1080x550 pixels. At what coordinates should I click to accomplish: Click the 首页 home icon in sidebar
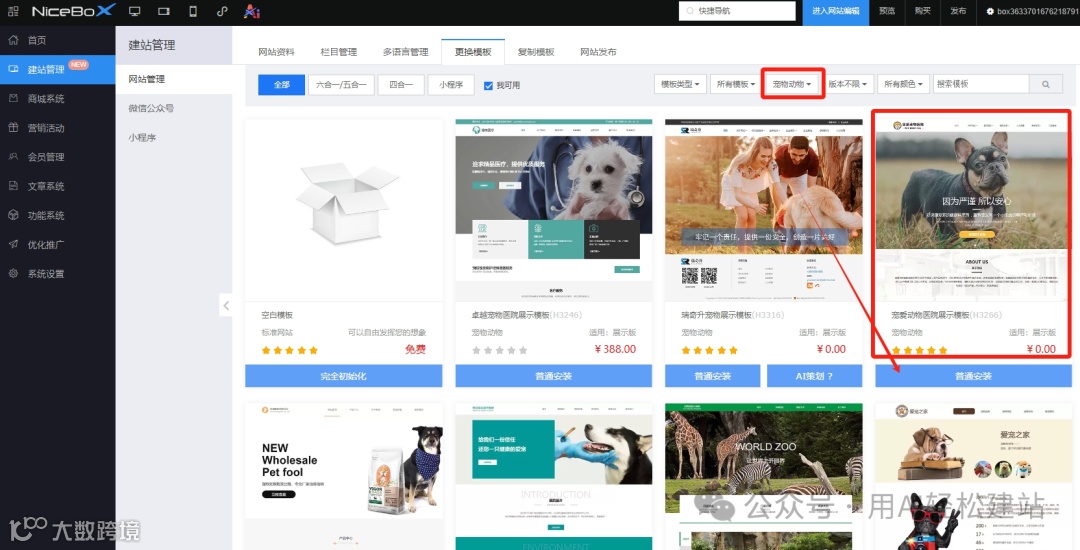[x=13, y=40]
